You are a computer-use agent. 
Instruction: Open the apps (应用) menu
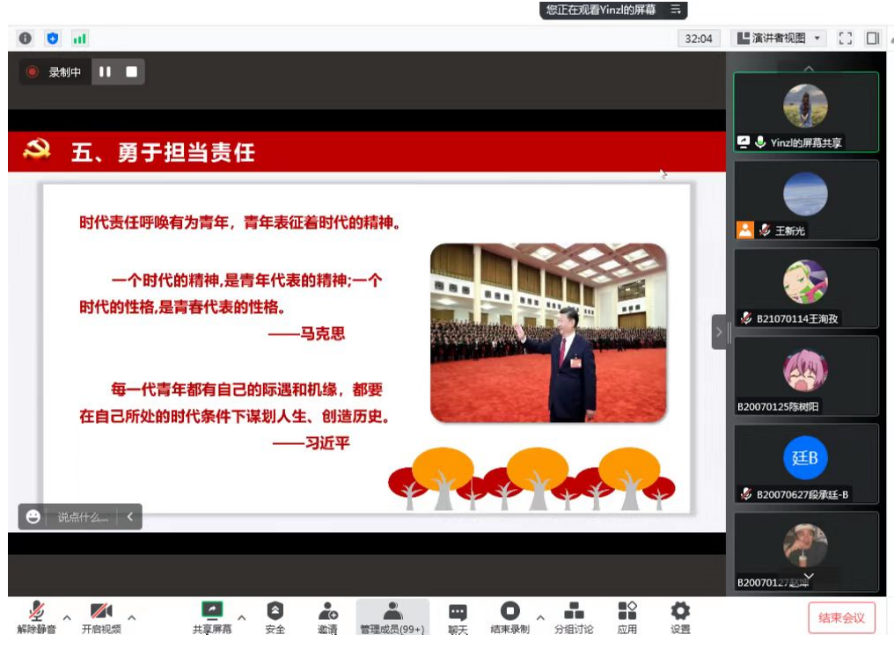tap(627, 616)
